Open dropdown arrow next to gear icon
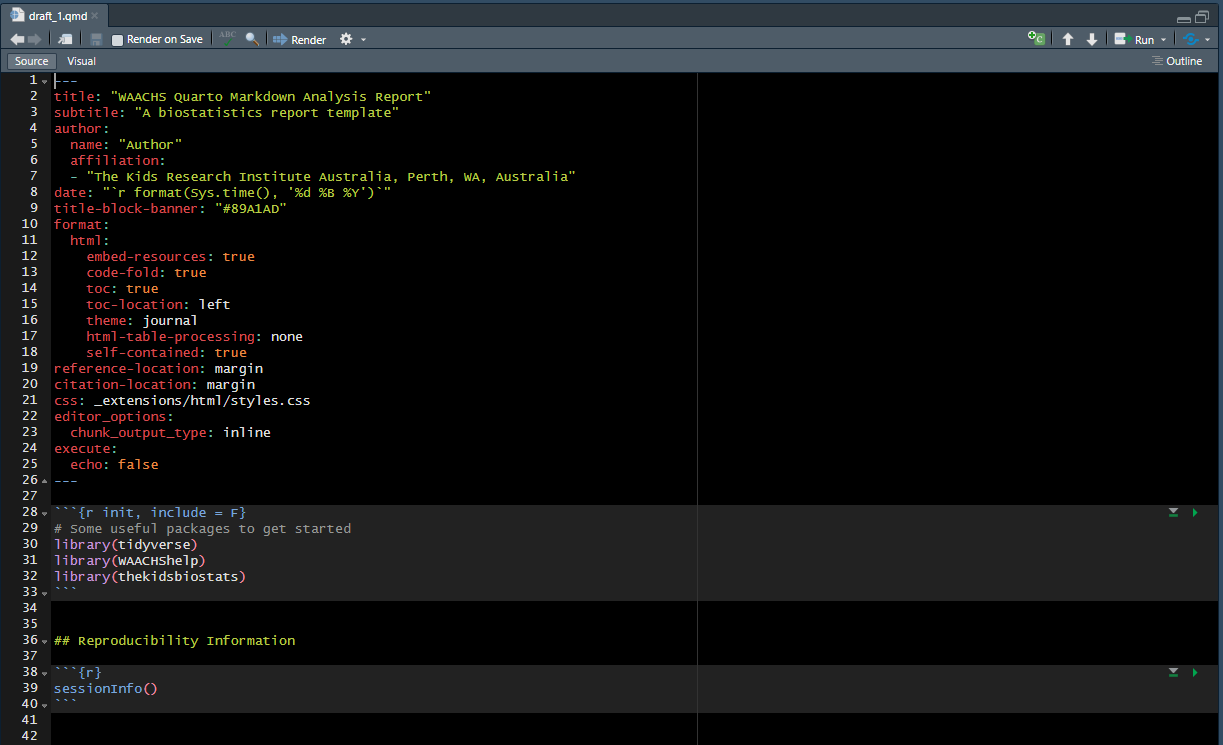This screenshot has height=745, width=1223. click(363, 40)
